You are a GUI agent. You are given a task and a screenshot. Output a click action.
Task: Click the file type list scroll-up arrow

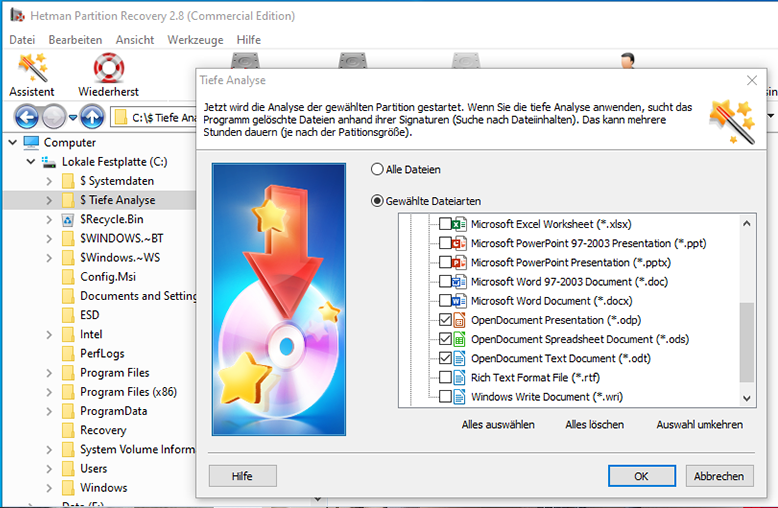coord(747,224)
